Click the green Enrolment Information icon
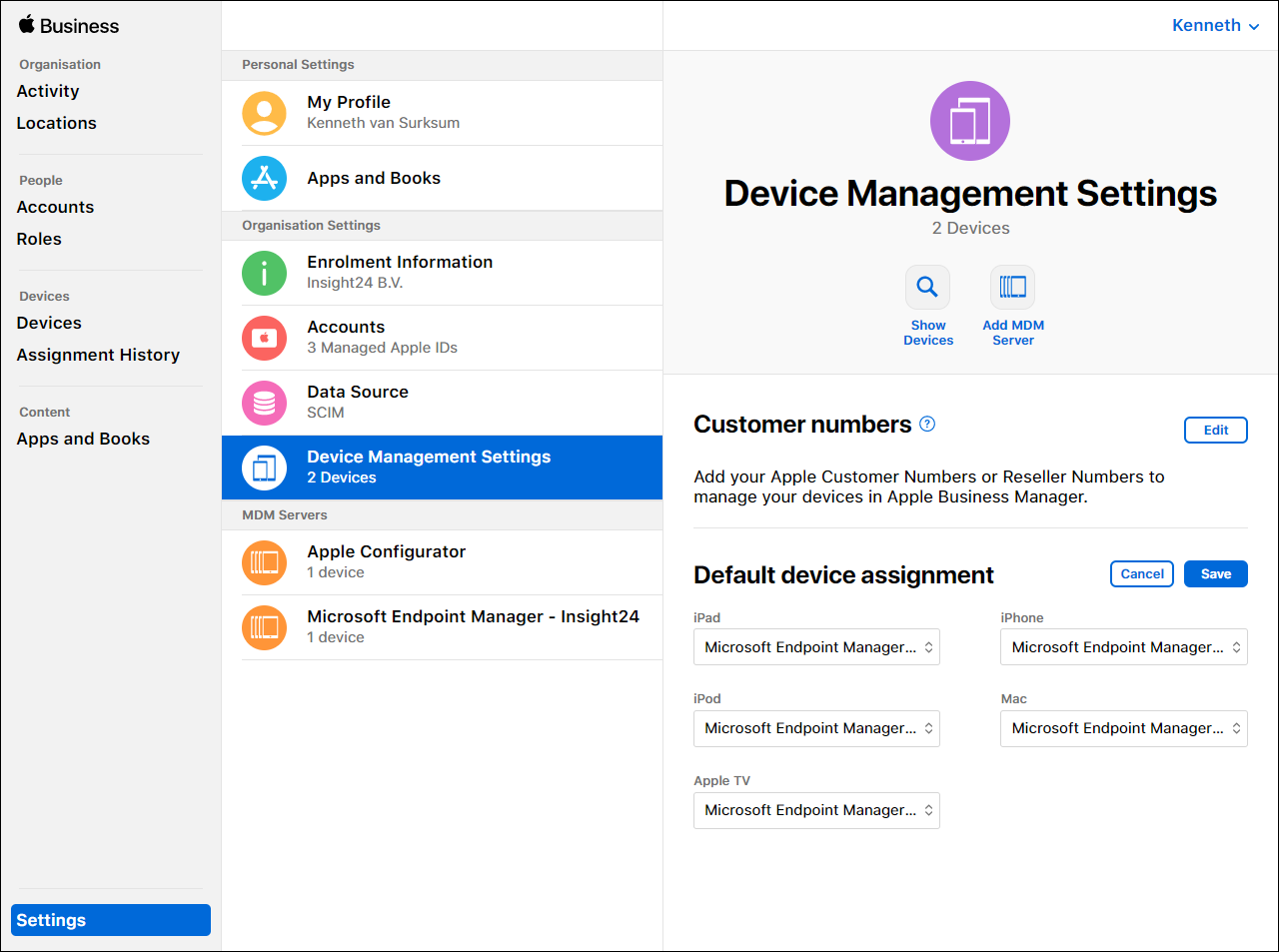 pyautogui.click(x=264, y=273)
